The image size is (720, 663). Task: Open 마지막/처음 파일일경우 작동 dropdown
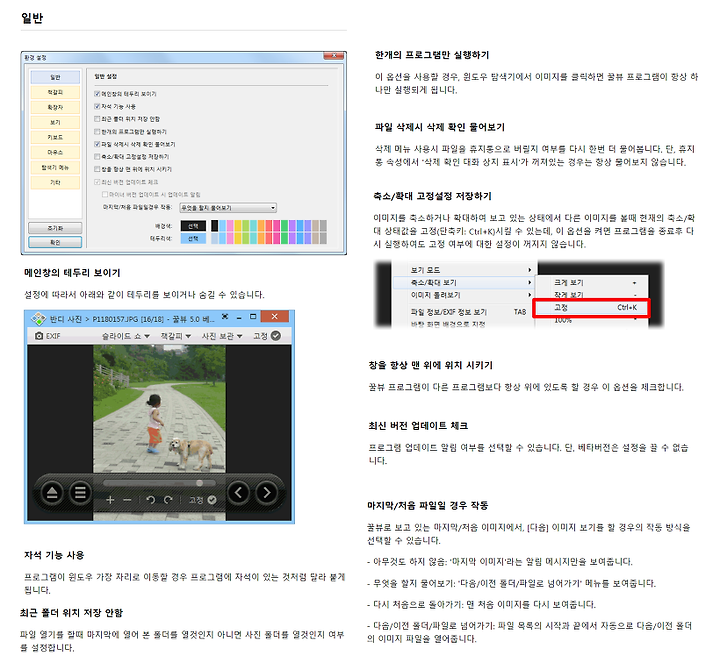[x=228, y=208]
